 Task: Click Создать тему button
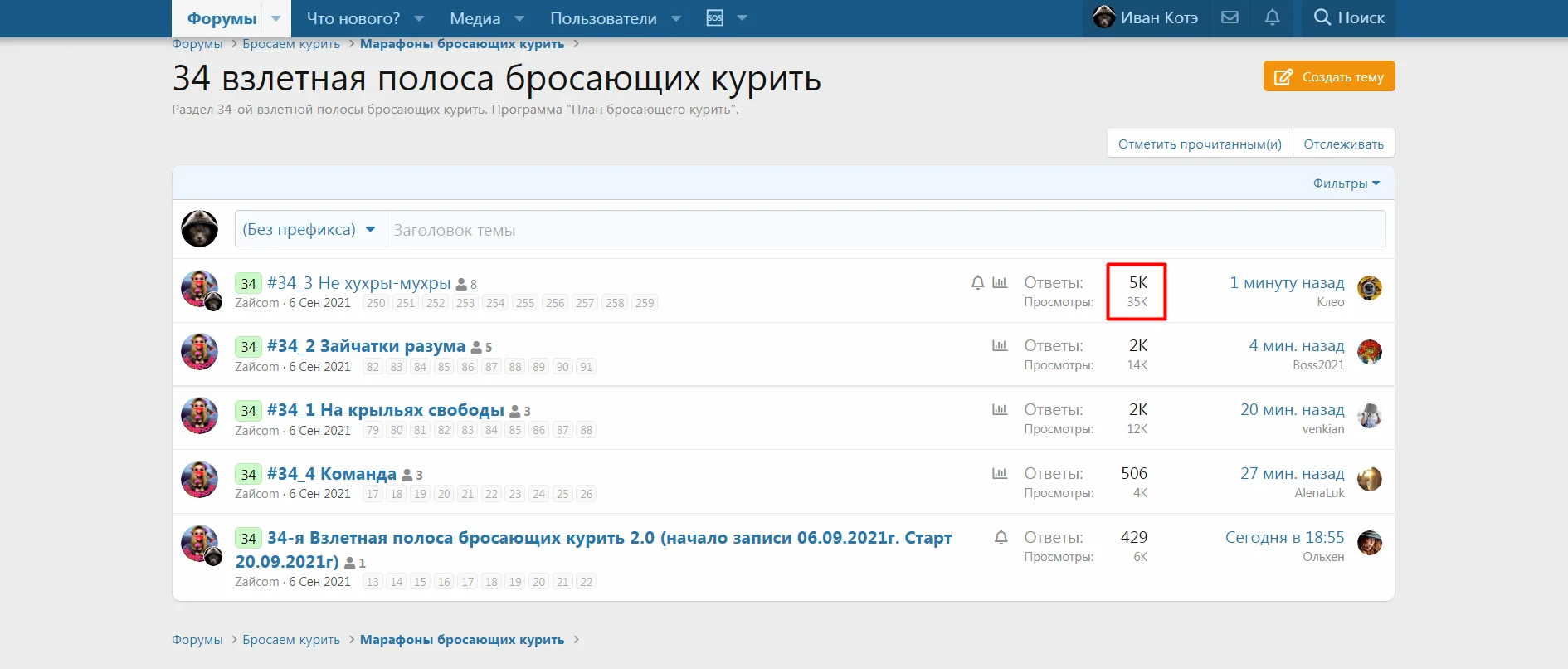point(1329,76)
